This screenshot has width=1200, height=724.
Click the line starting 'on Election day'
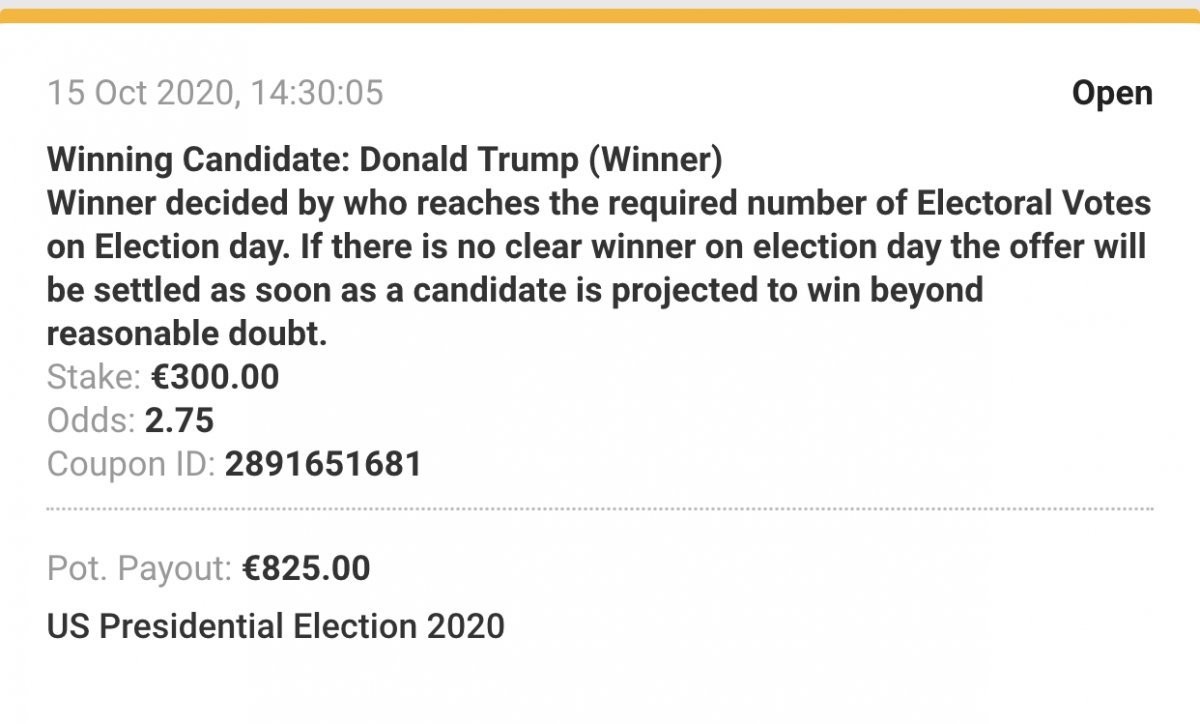(596, 247)
